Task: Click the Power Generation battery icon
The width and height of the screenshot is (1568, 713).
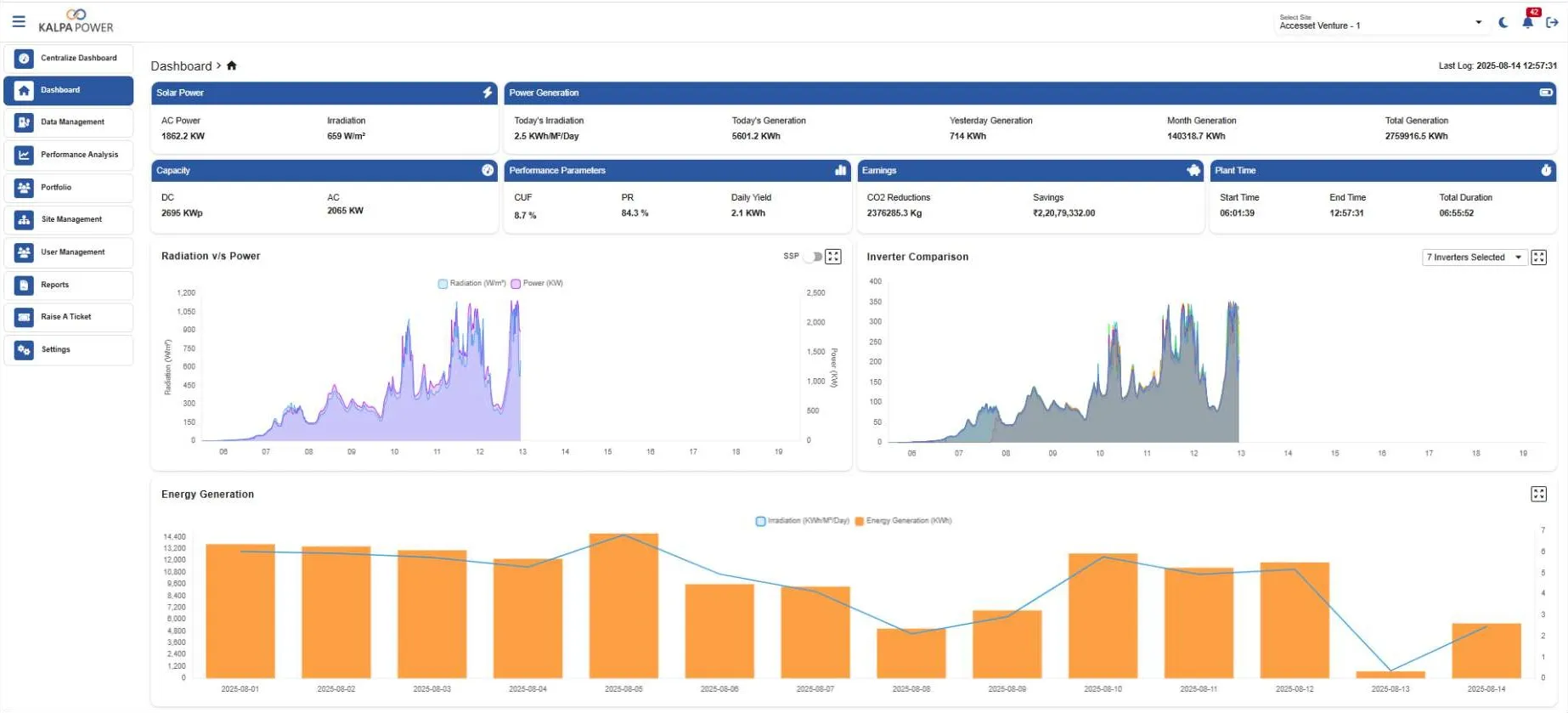Action: tap(1546, 93)
